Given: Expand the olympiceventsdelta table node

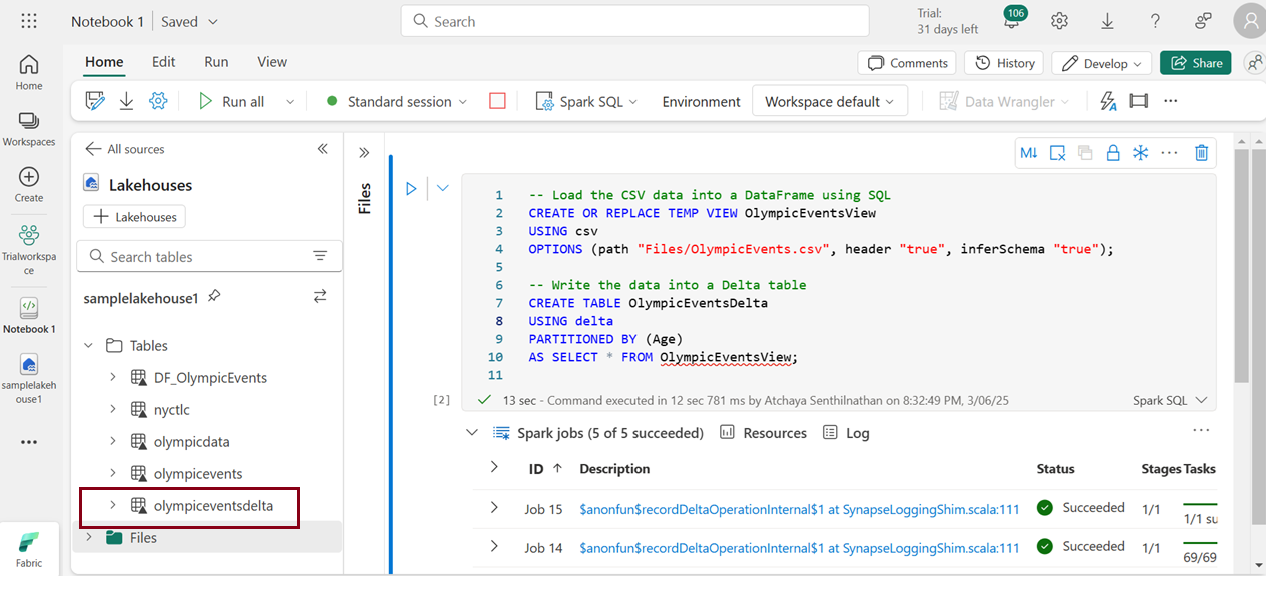Looking at the screenshot, I should click(113, 506).
